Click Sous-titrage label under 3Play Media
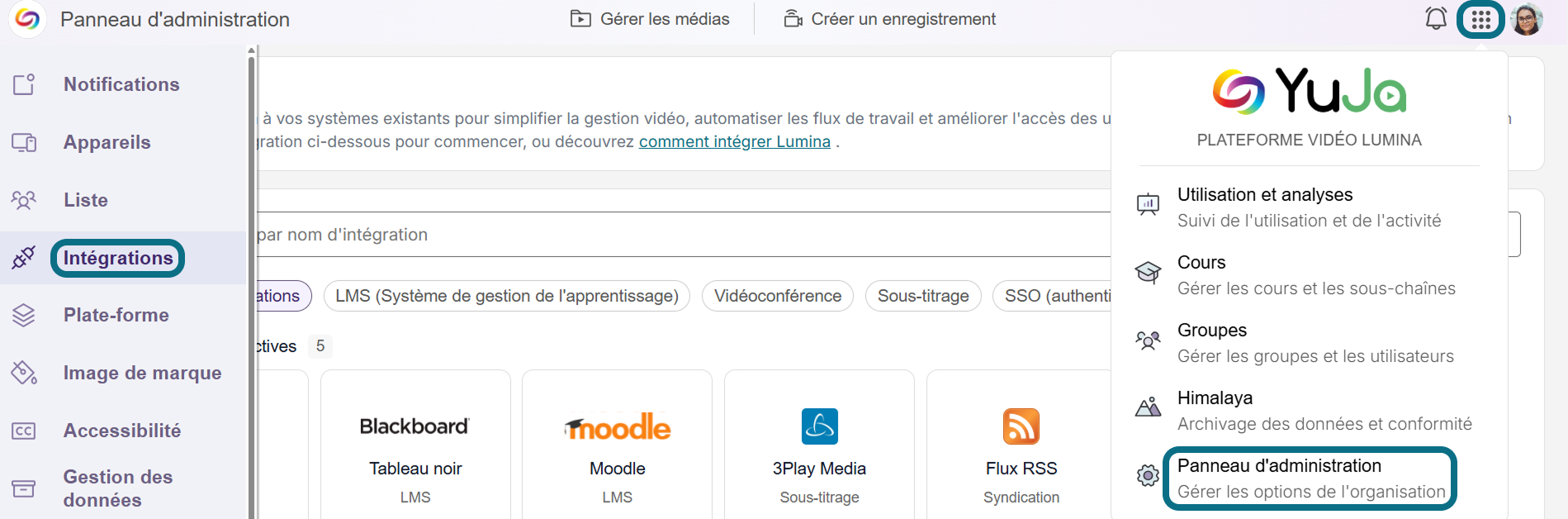This screenshot has height=519, width=1568. pos(819,498)
